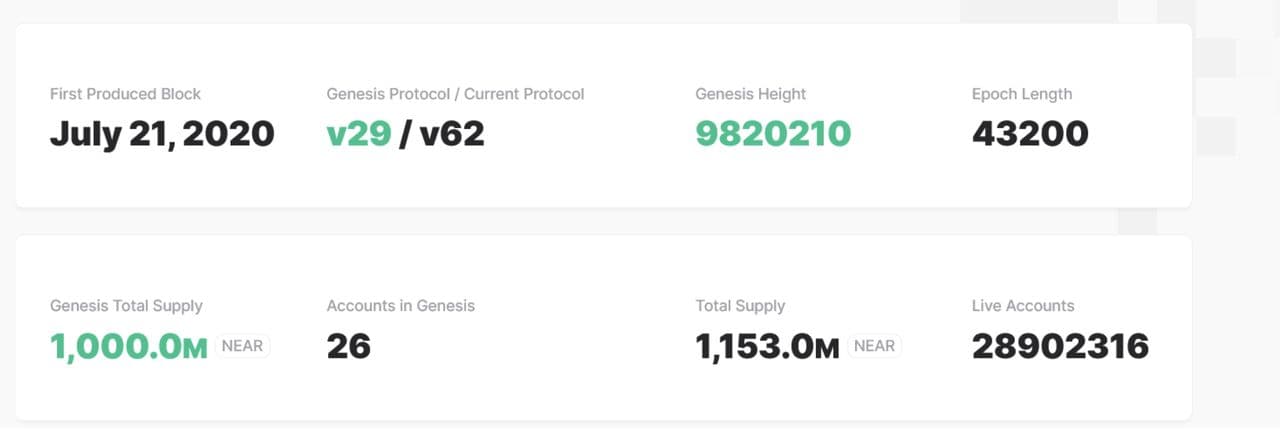The height and width of the screenshot is (430, 1280).
Task: Click the green 9820210 genesis height link
Action: (x=773, y=134)
